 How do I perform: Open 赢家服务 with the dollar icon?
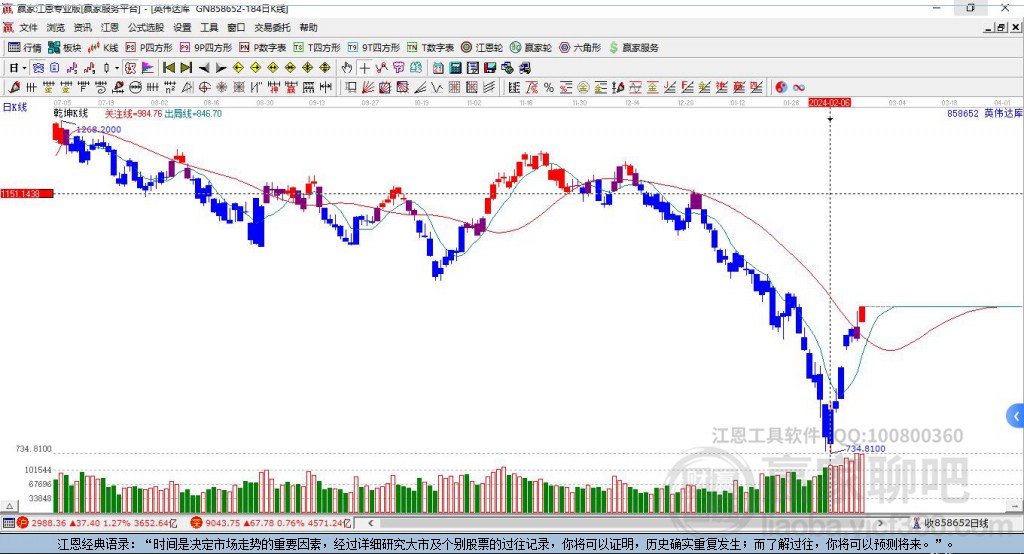634,48
